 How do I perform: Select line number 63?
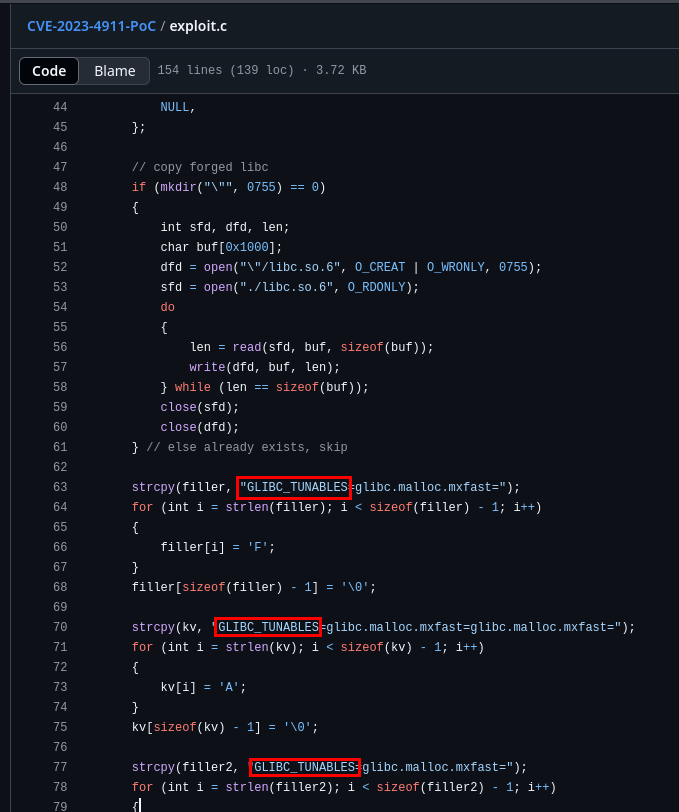point(60,487)
